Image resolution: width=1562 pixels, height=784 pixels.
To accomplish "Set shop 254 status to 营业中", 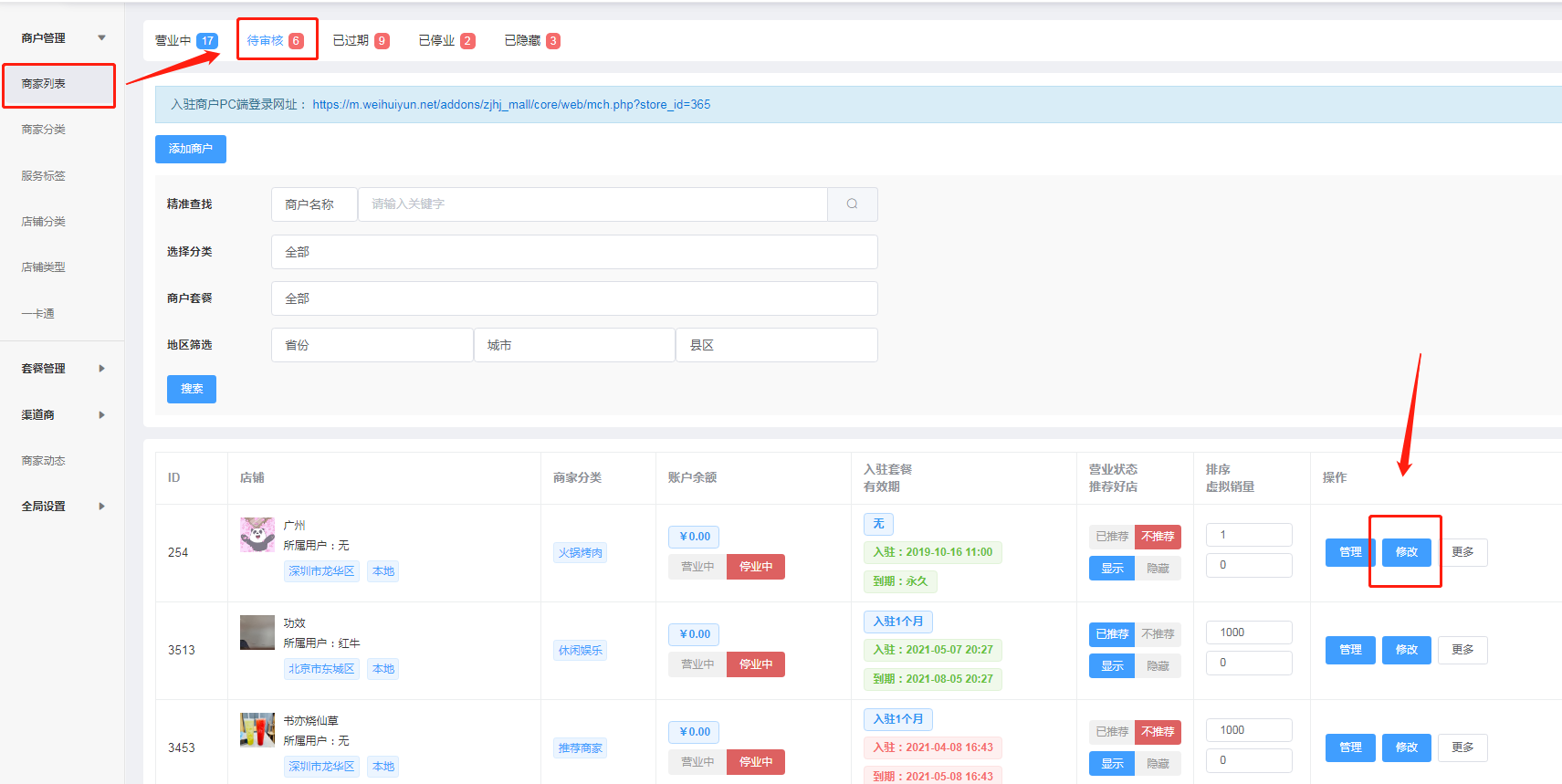I will (x=697, y=567).
